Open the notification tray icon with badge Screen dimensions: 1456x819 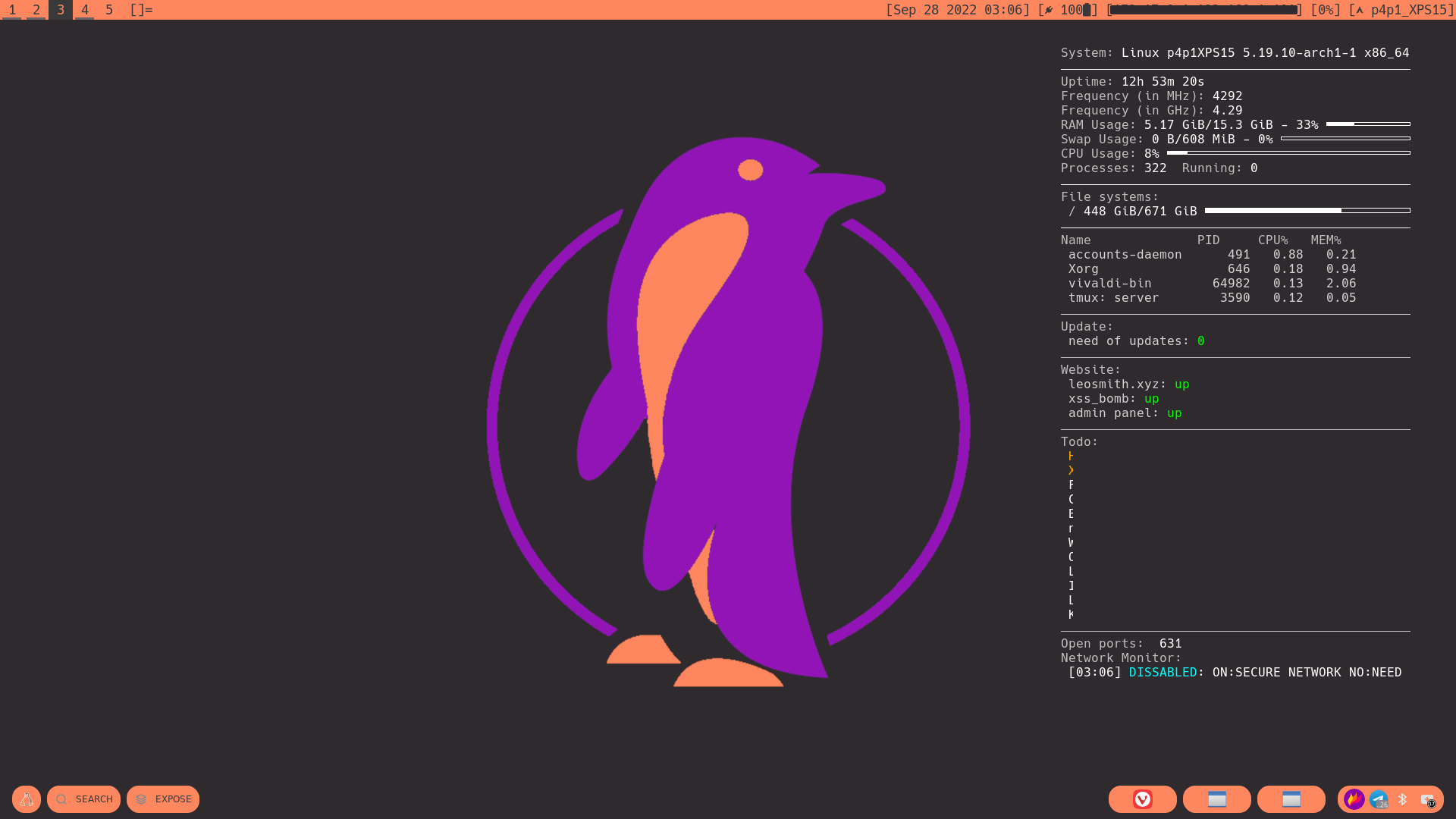pyautogui.click(x=1427, y=800)
